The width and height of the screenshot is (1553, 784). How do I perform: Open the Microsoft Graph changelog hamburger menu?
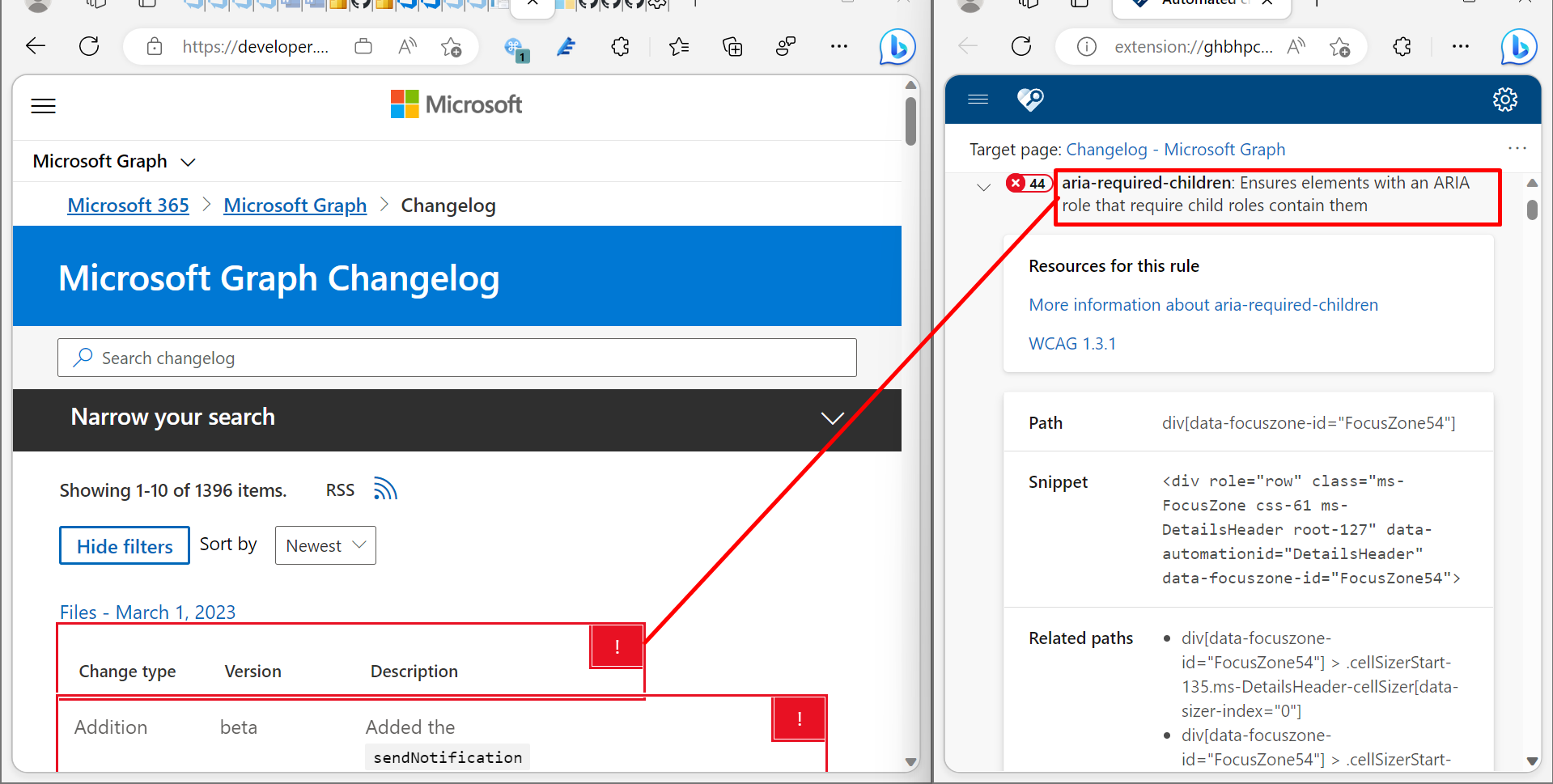click(x=43, y=105)
